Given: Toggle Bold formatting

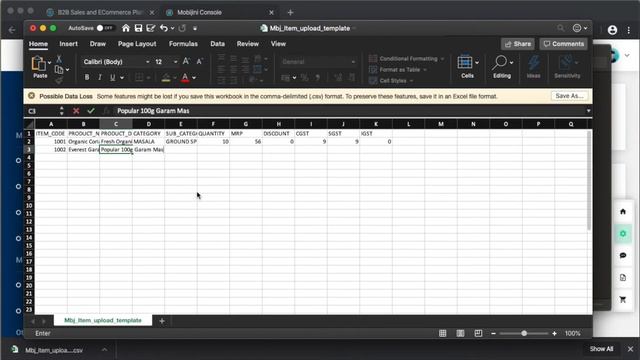Looking at the screenshot, I should click(x=87, y=77).
